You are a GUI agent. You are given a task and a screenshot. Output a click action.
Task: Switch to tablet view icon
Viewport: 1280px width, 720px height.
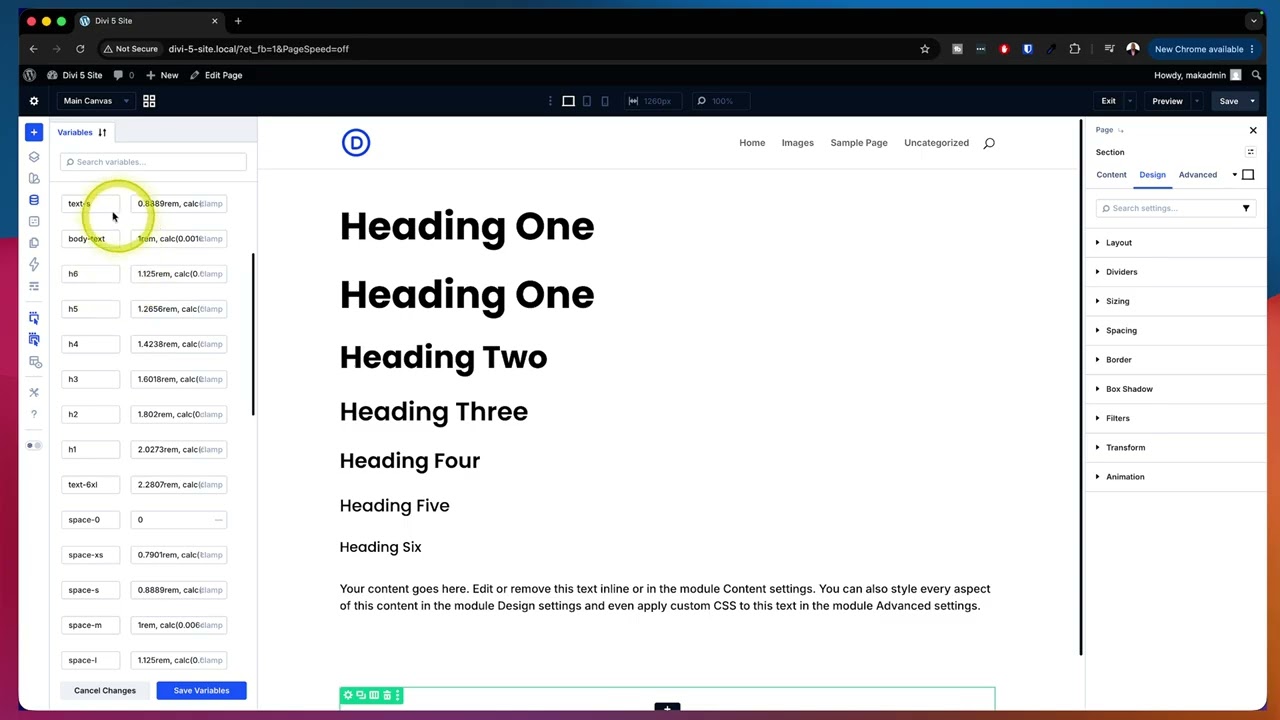coord(587,101)
